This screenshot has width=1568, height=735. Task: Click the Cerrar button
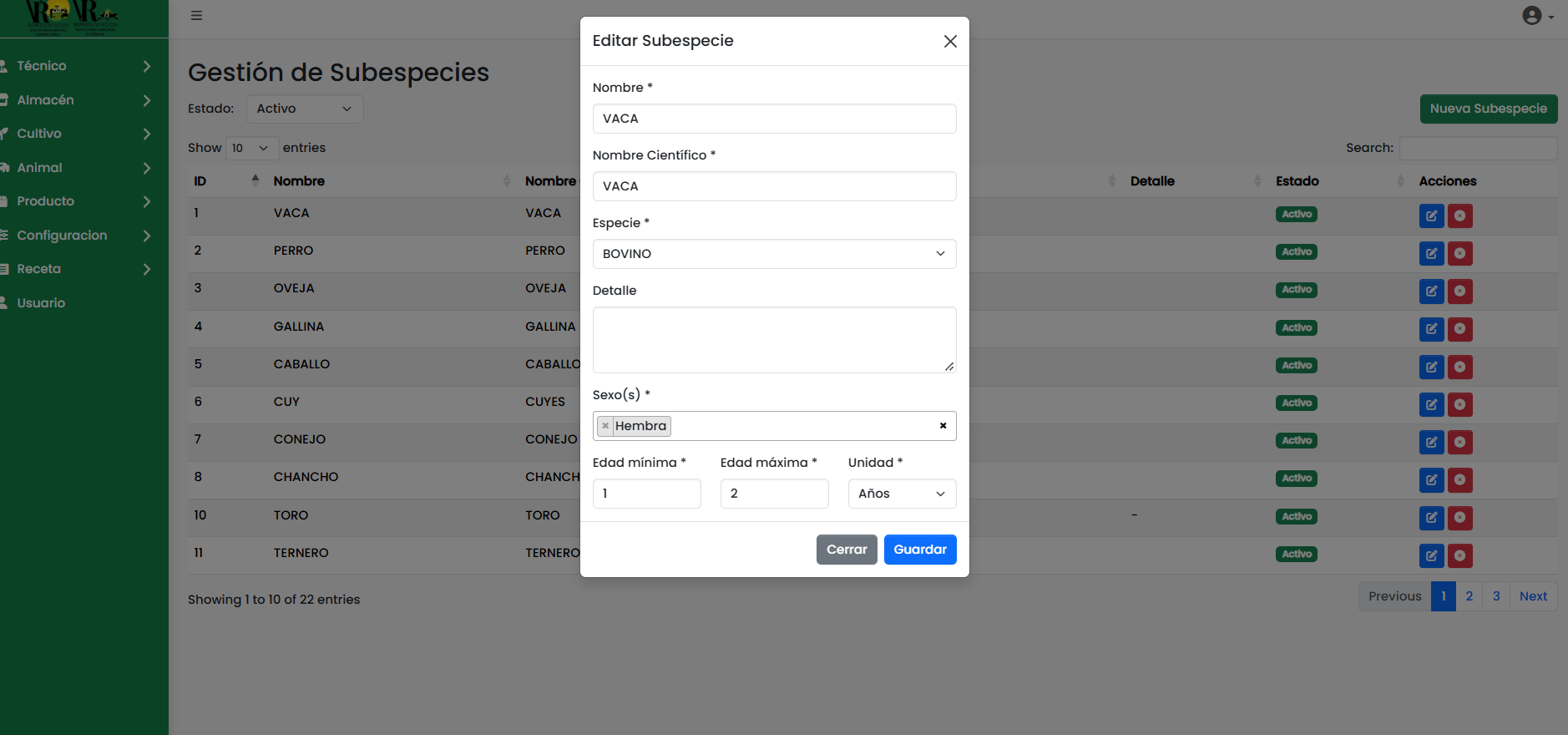847,550
